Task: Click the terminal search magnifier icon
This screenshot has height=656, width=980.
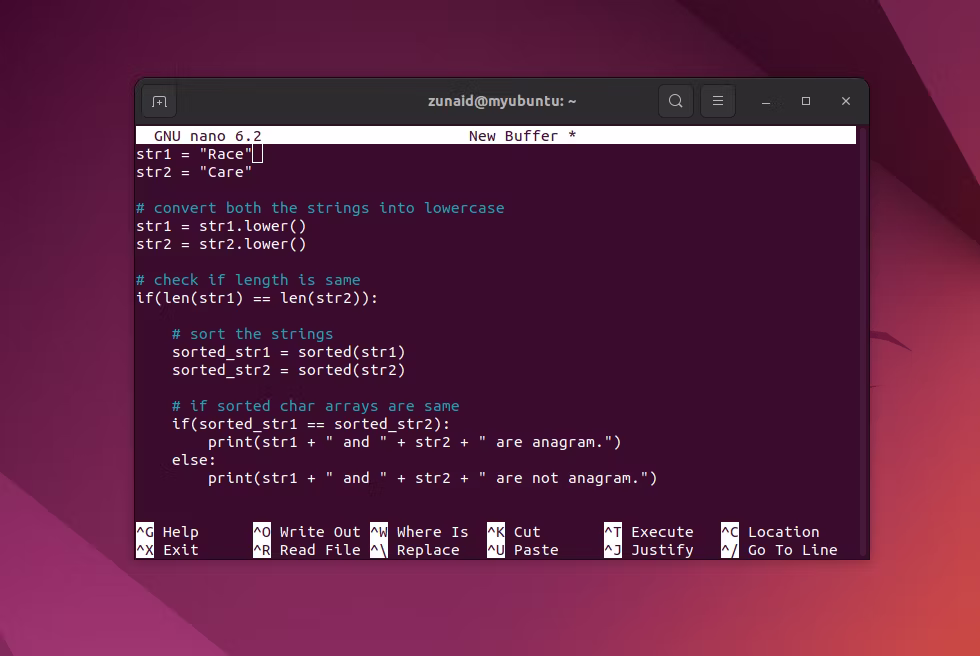Action: [x=676, y=101]
